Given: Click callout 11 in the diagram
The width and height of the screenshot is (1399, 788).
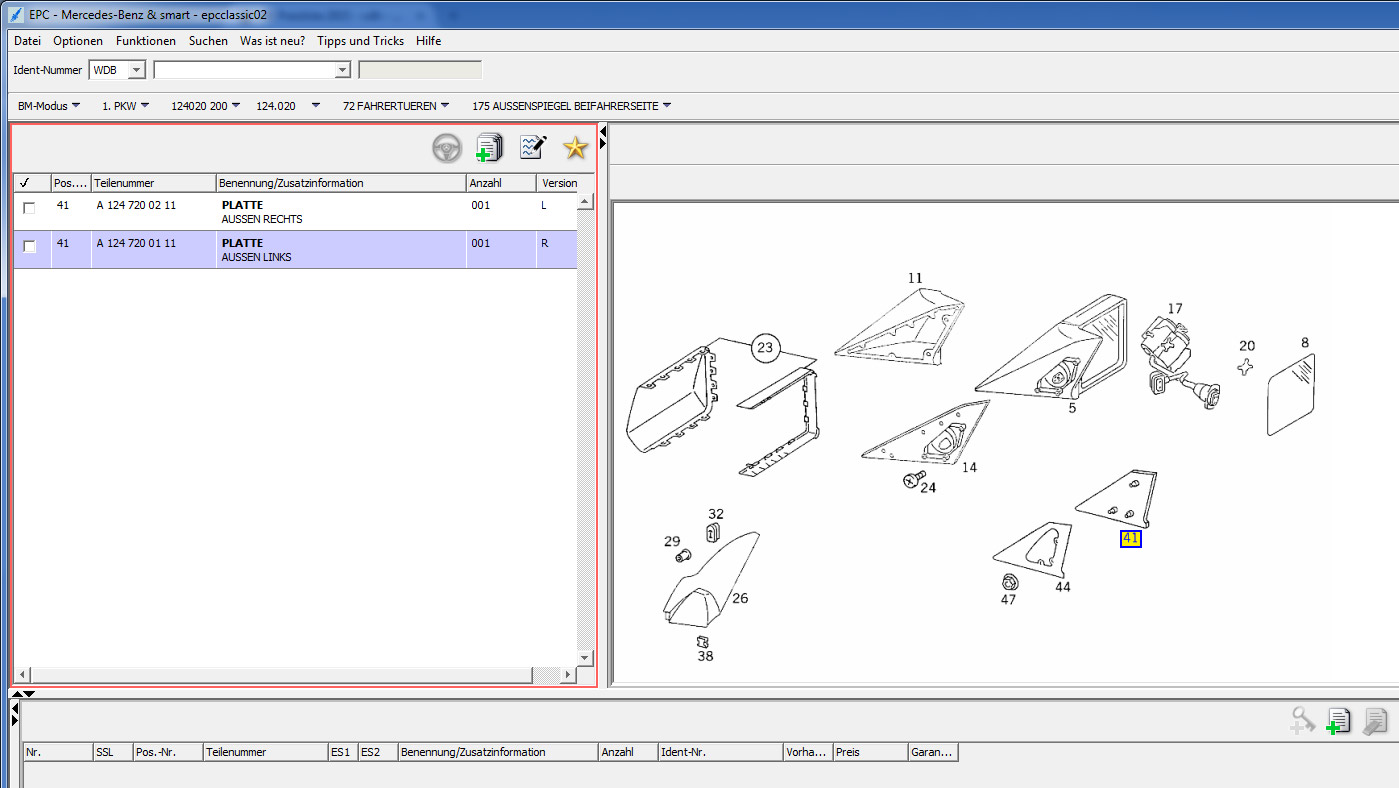Looking at the screenshot, I should (915, 278).
